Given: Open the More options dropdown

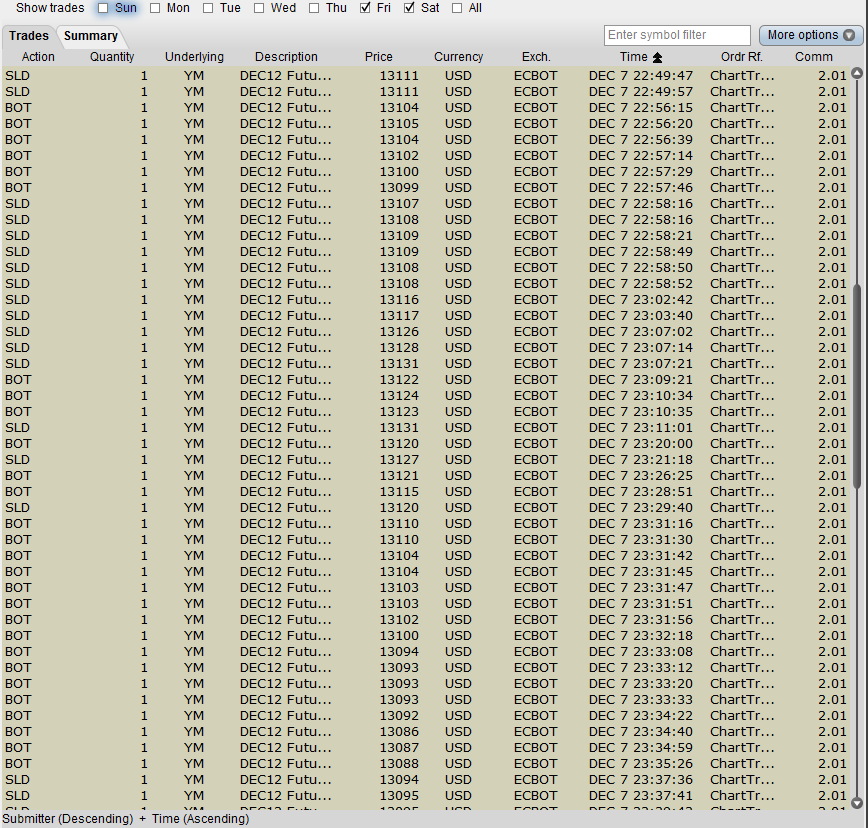Looking at the screenshot, I should (x=811, y=35).
